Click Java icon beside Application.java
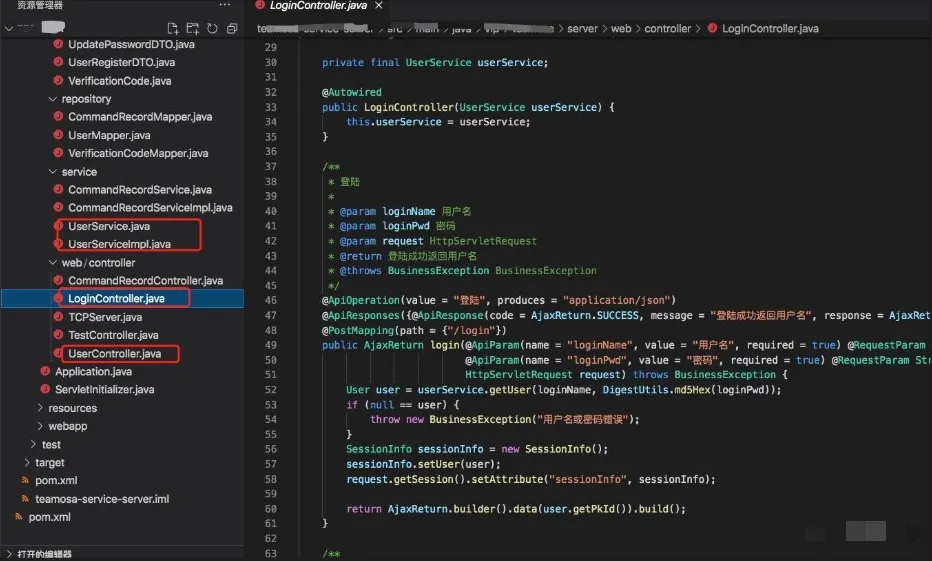Image resolution: width=932 pixels, height=561 pixels. (x=45, y=371)
